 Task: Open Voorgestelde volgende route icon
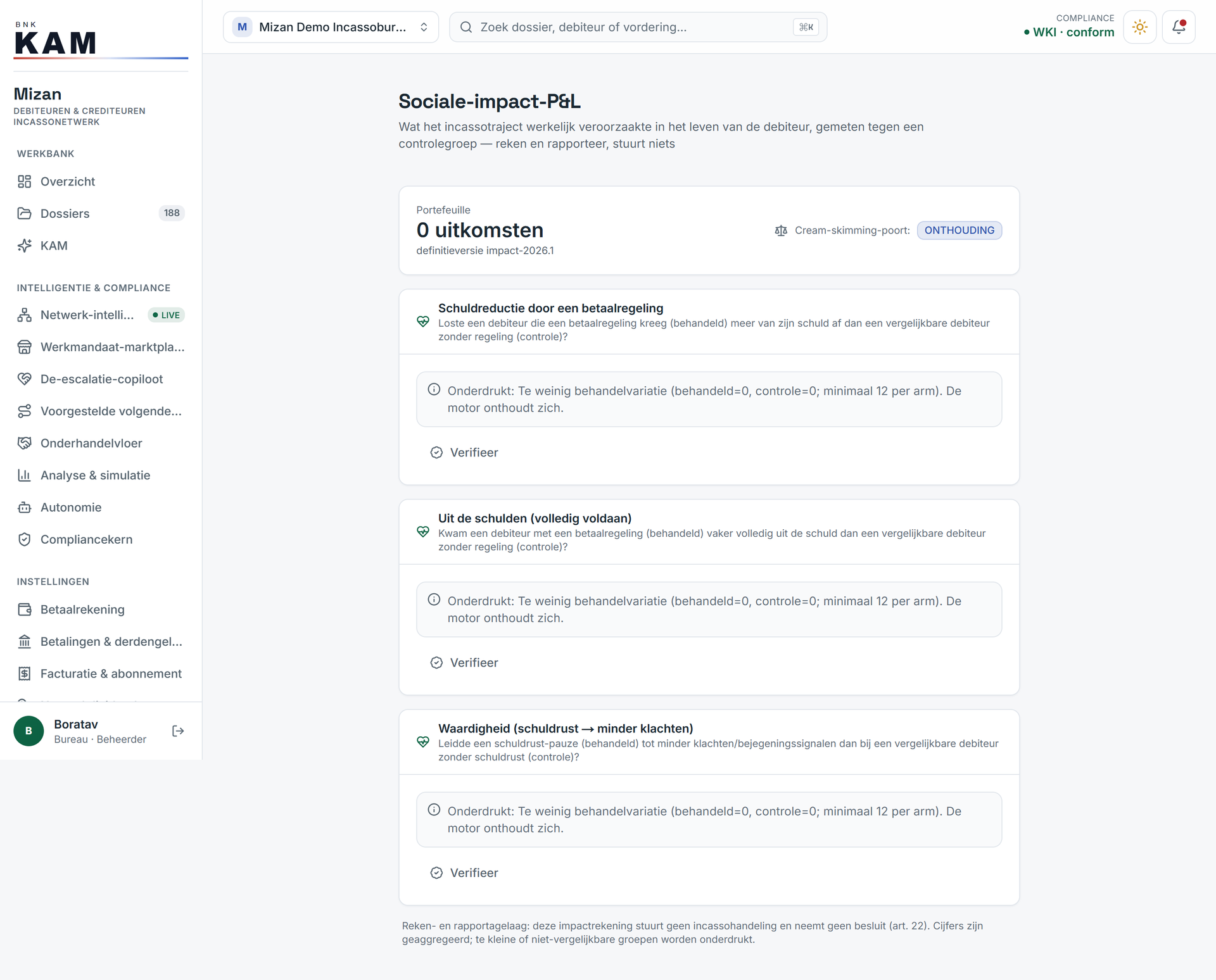pyautogui.click(x=24, y=411)
